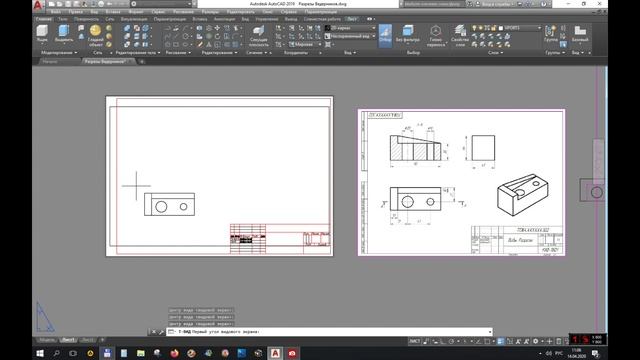Image resolution: width=640 pixels, height=360 pixels.
Task: Open a new drawing tab with plus button
Action: 142,62
